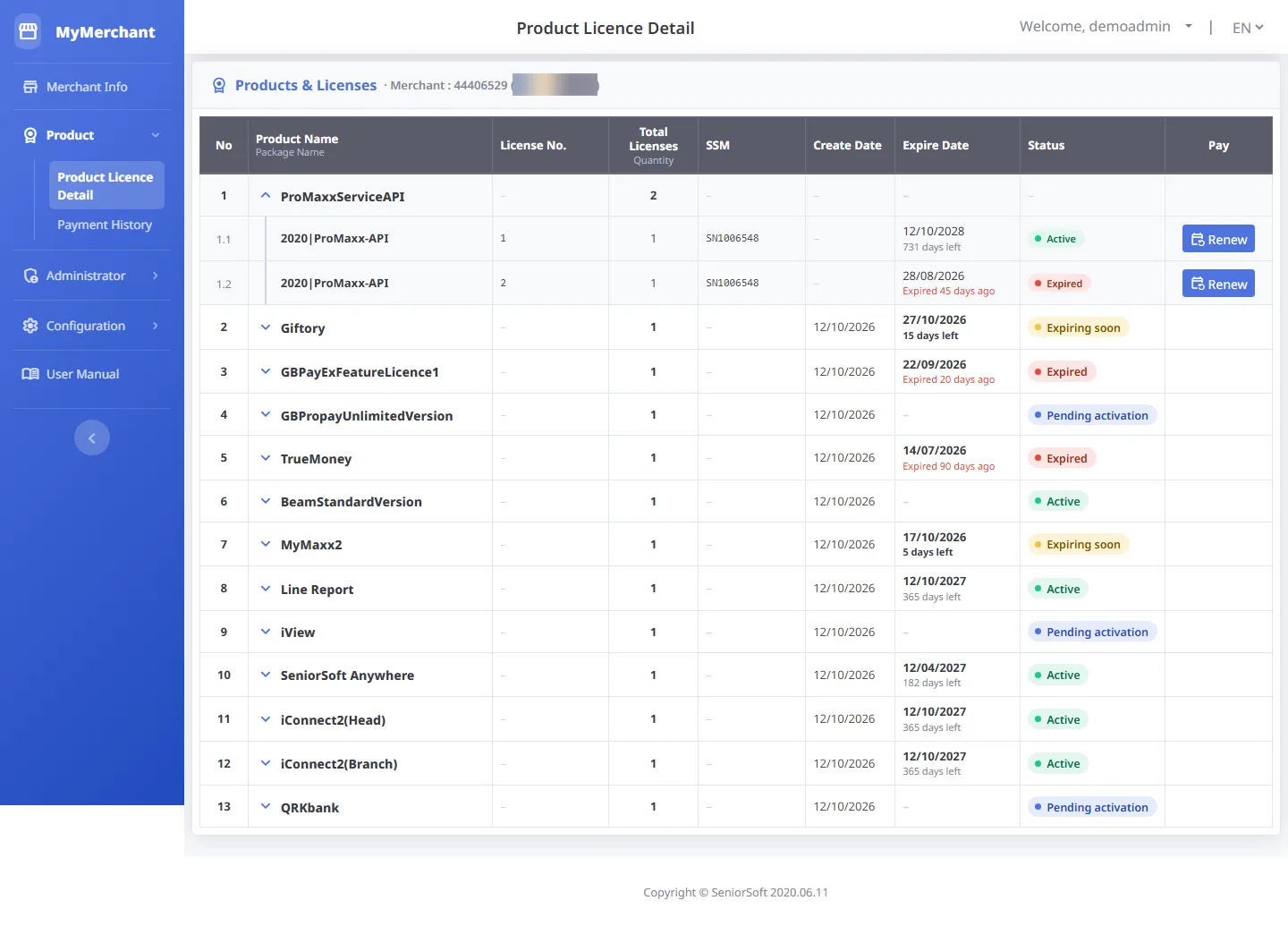The height and width of the screenshot is (926, 1288).
Task: Expand the Administrator menu arrow
Action: (x=156, y=276)
